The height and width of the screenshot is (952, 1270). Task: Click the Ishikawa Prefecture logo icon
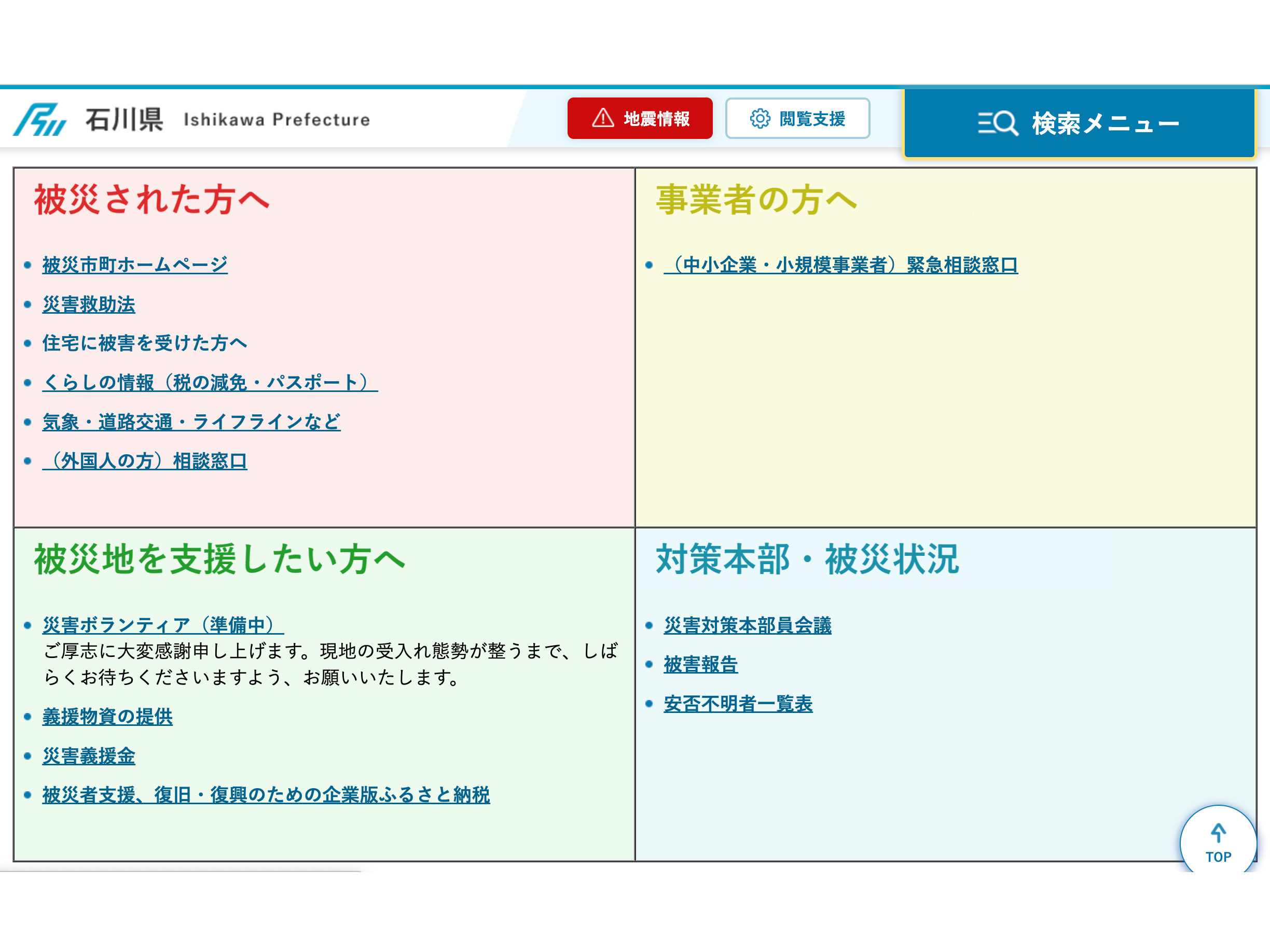40,119
